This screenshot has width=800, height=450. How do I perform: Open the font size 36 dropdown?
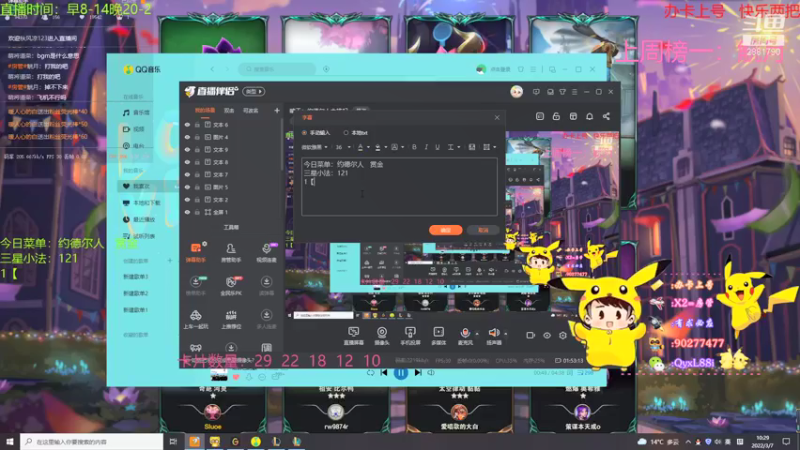click(x=342, y=147)
